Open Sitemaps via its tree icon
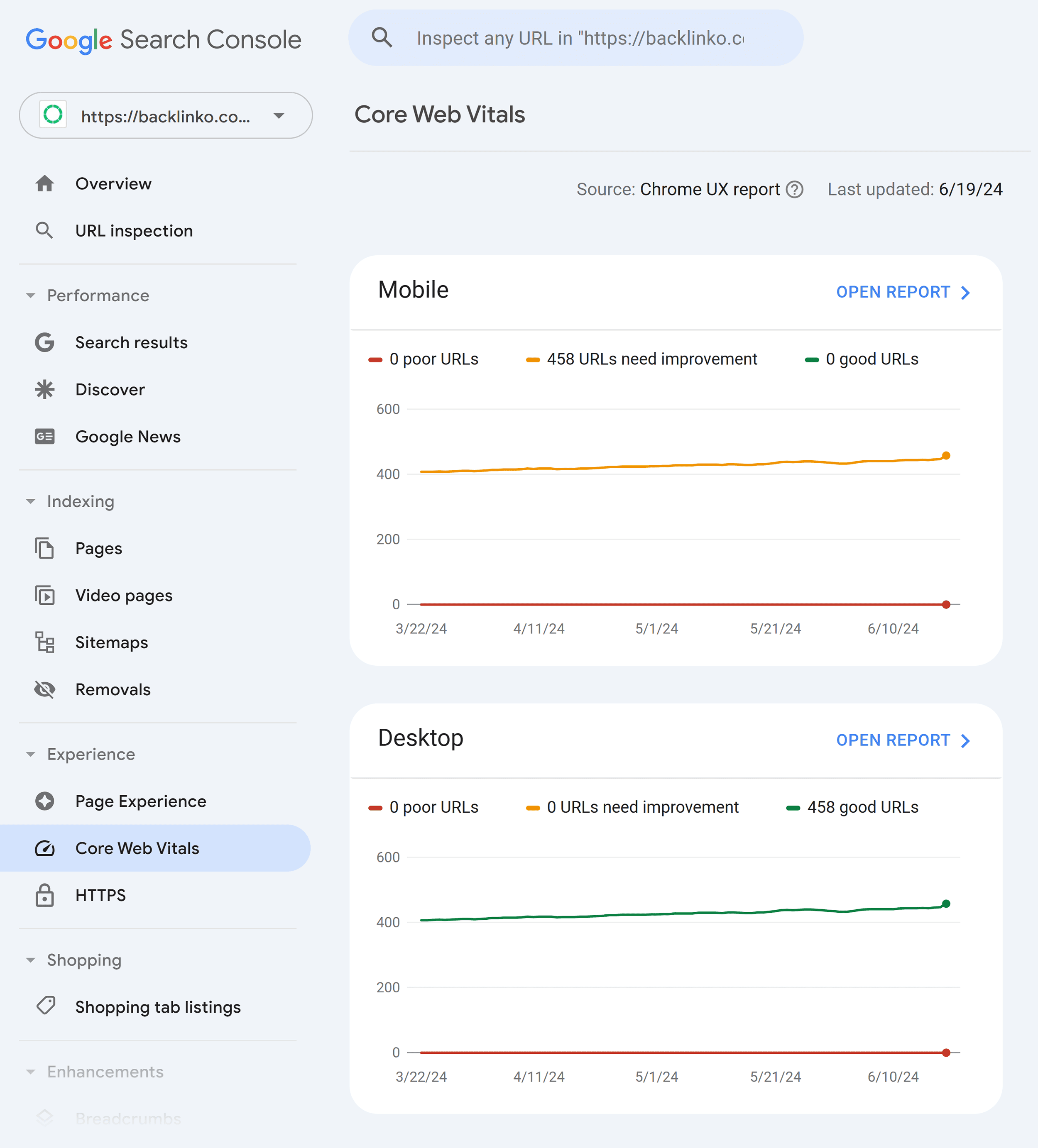1038x1148 pixels. pyautogui.click(x=44, y=642)
